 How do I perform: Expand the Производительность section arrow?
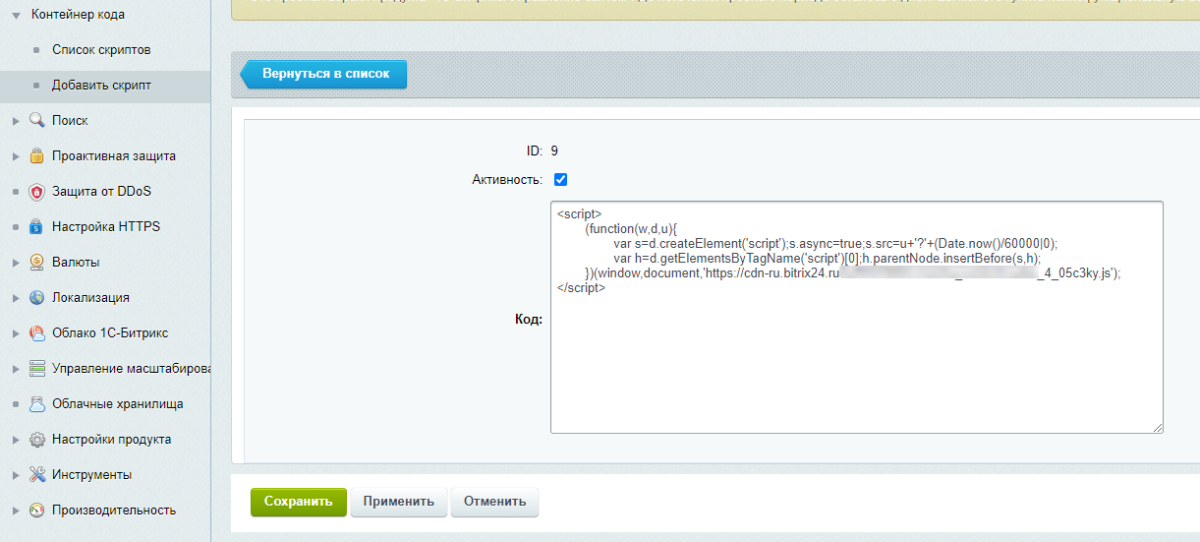(x=16, y=511)
